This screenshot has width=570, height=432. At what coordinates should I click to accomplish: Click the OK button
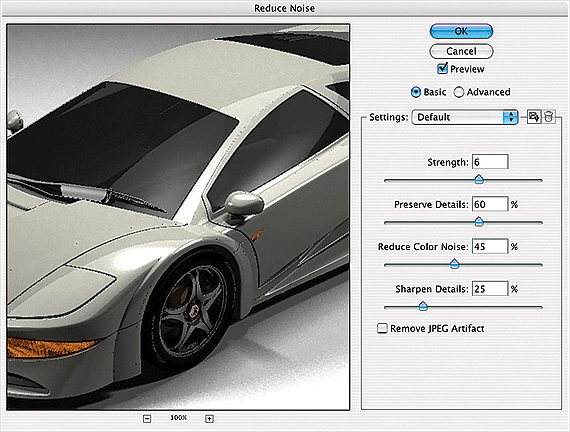[x=461, y=31]
